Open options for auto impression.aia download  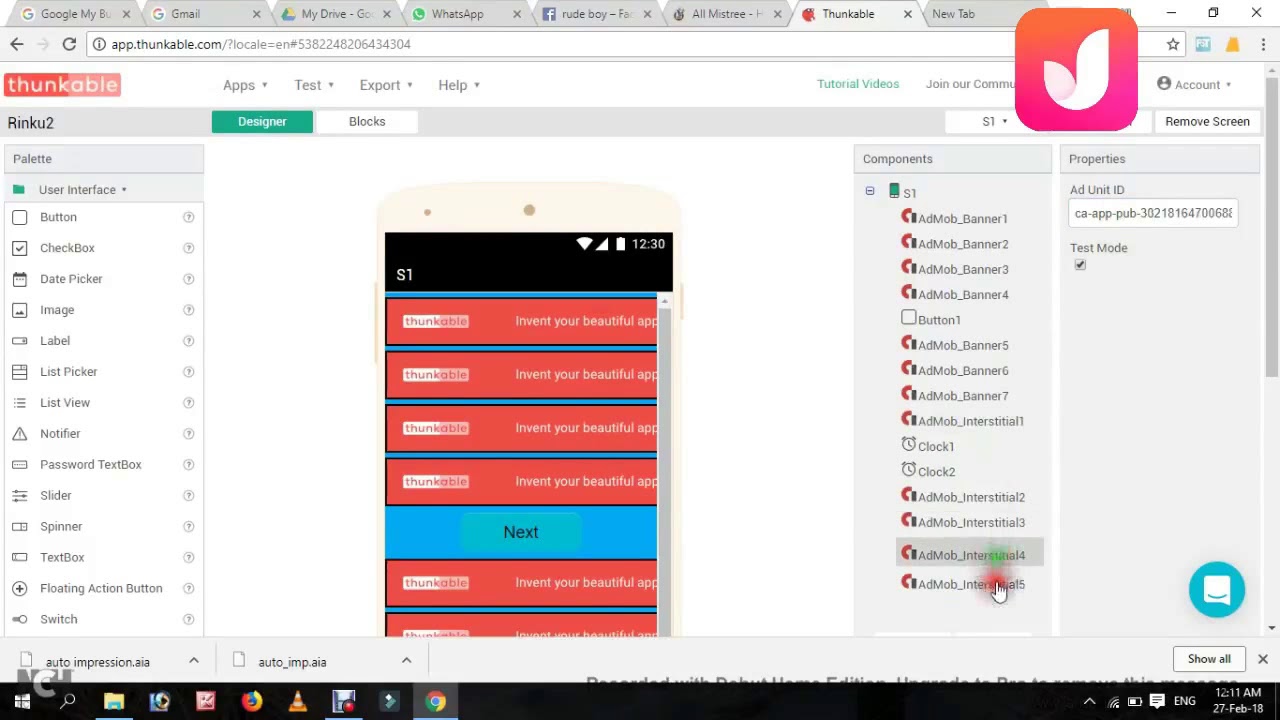click(x=194, y=661)
